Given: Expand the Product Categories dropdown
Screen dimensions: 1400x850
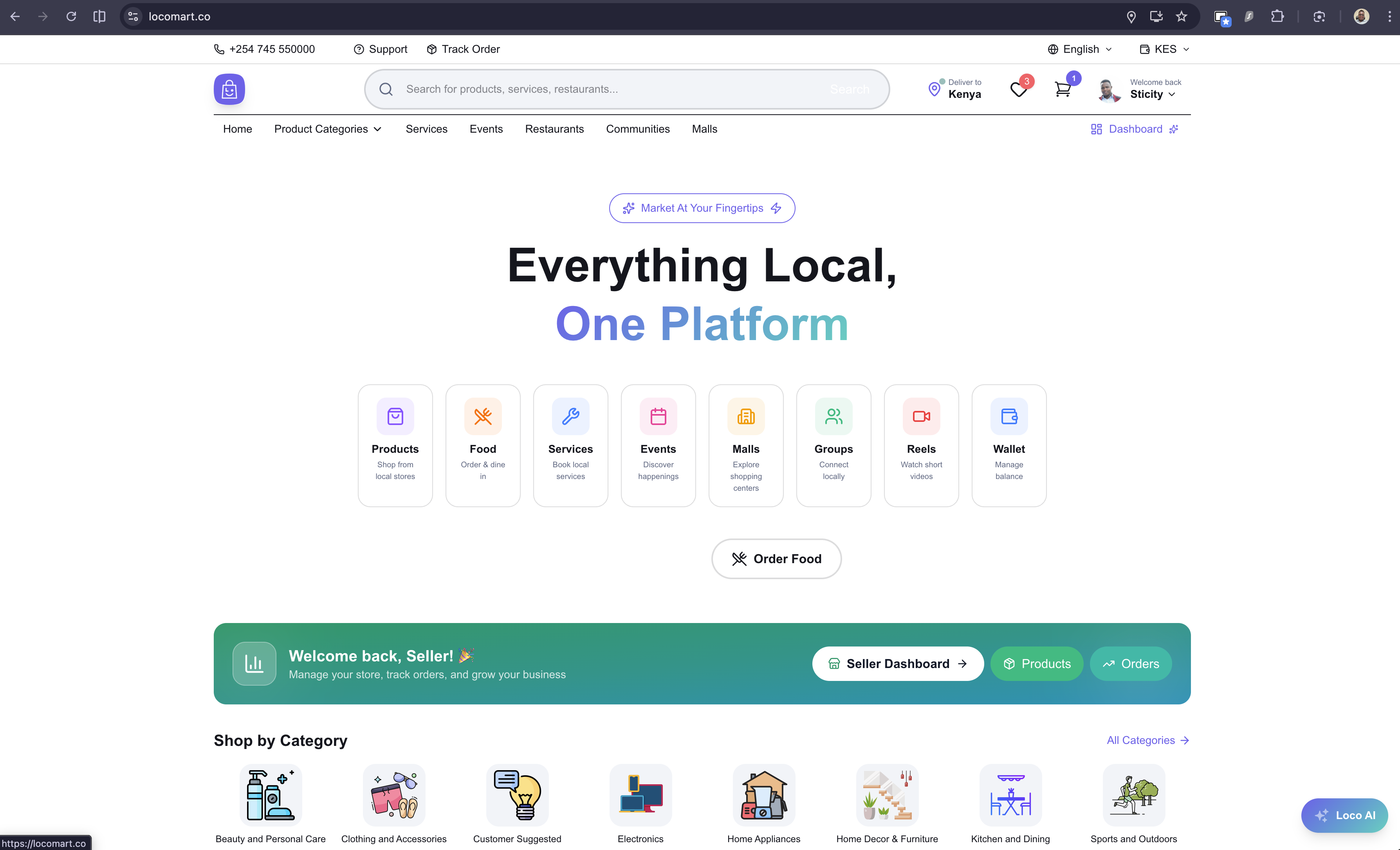Looking at the screenshot, I should (x=328, y=129).
